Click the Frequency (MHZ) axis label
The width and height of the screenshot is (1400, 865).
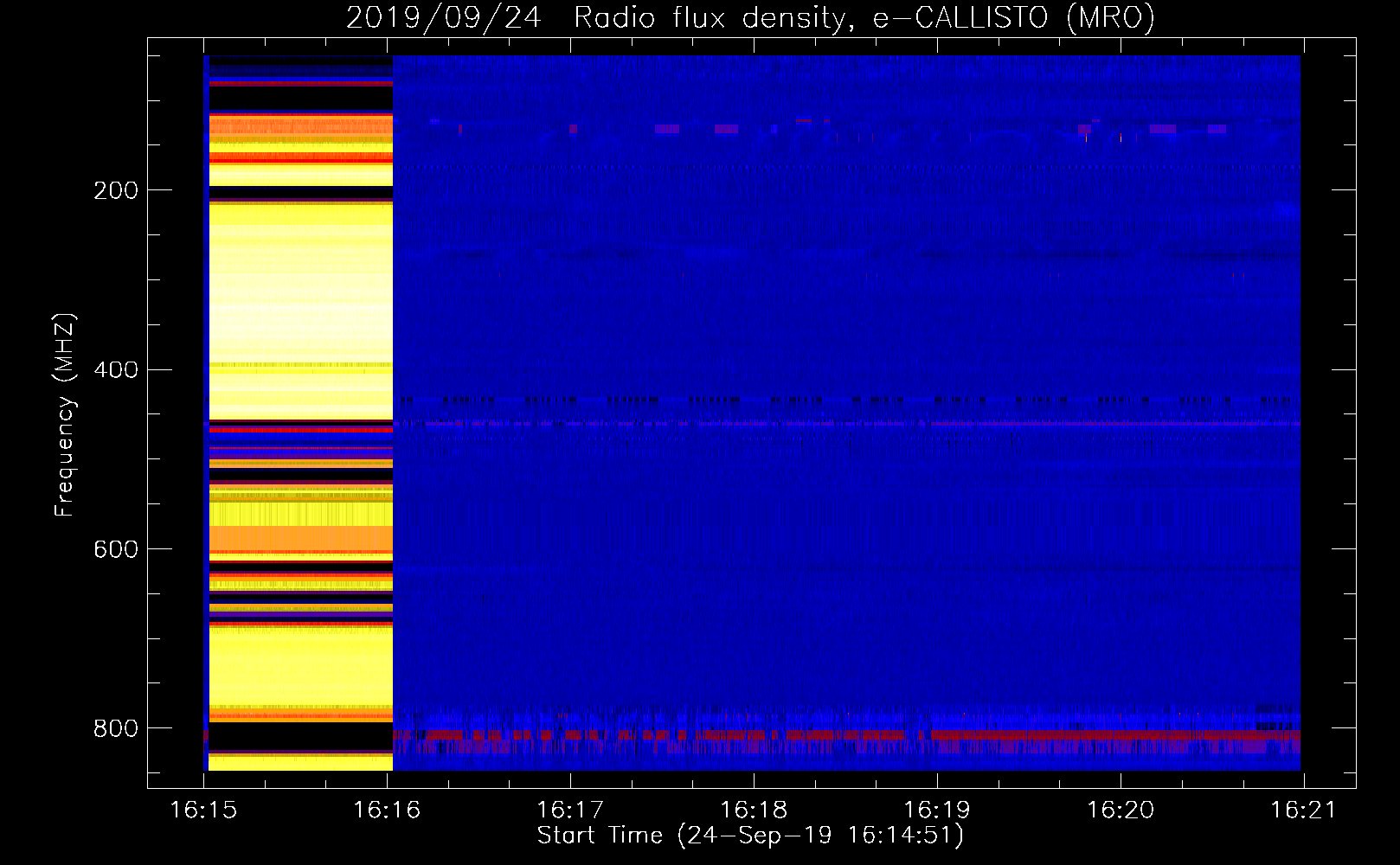[65, 415]
